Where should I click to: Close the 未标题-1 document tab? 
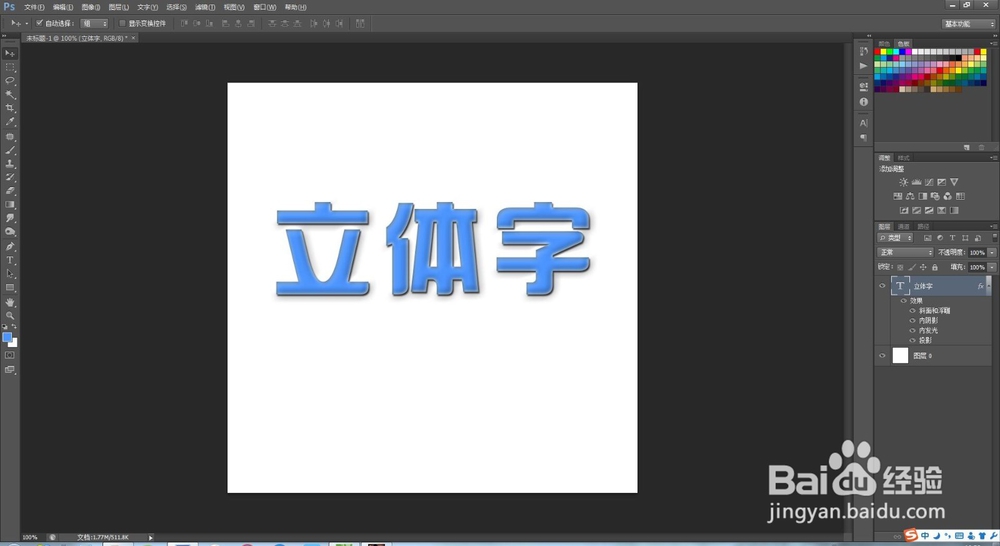[133, 38]
